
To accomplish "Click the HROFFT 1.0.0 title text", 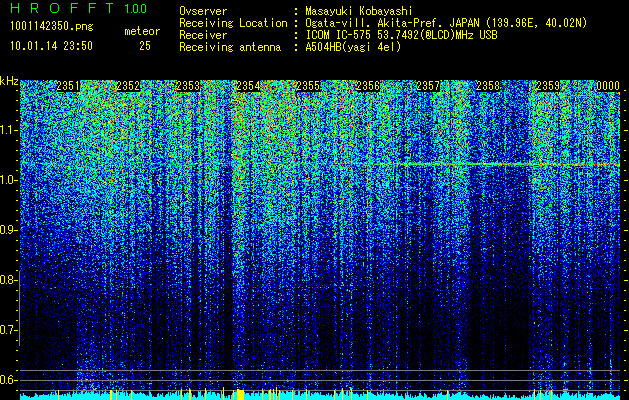I will pyautogui.click(x=79, y=8).
